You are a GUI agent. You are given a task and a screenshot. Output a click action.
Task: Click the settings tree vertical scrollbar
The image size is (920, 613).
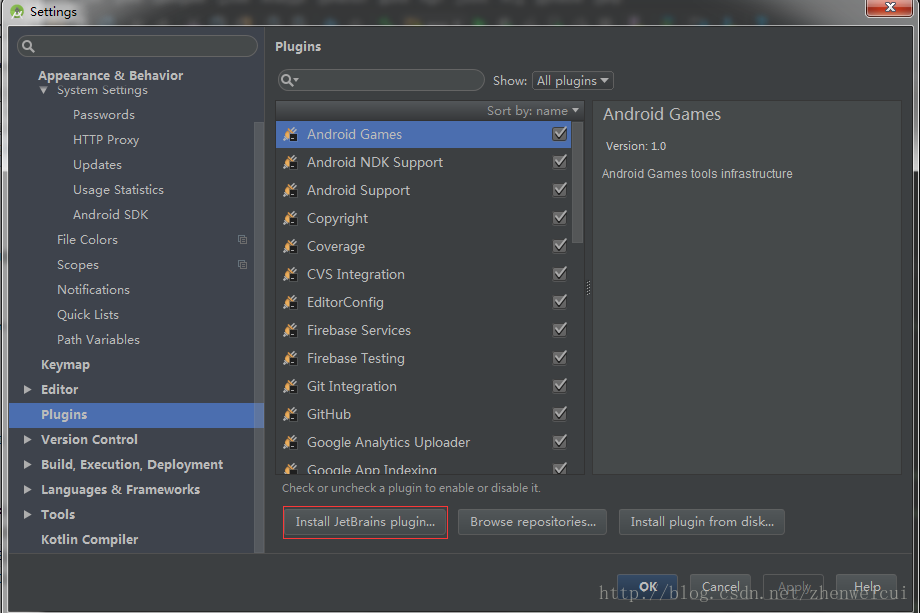(x=259, y=337)
